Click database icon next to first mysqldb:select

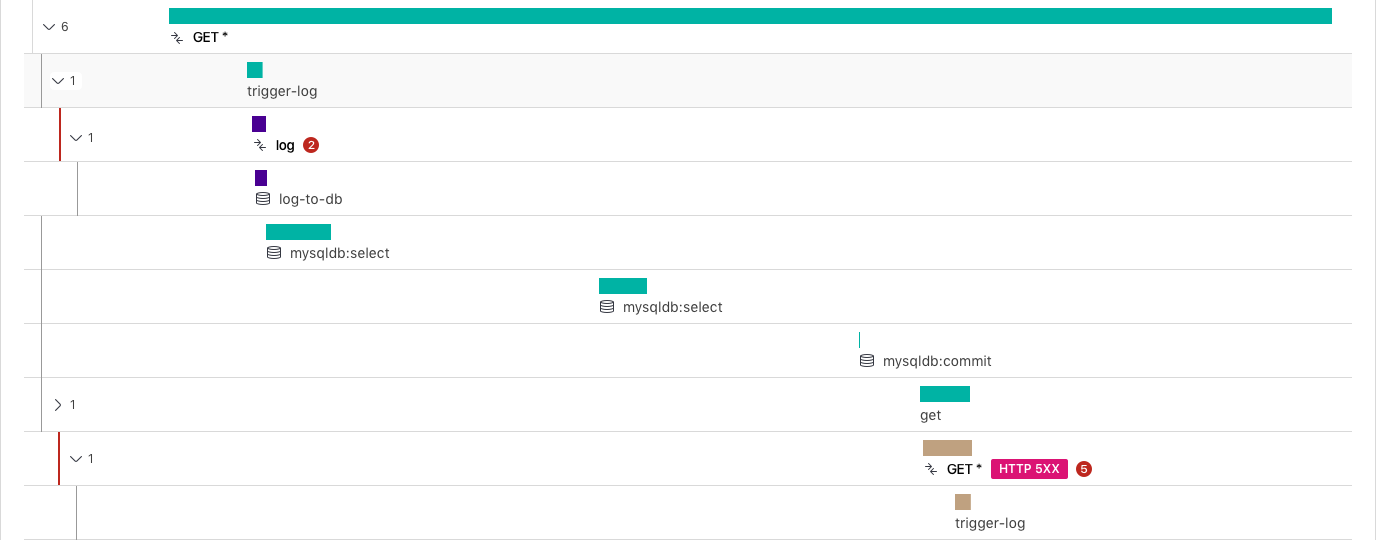(x=274, y=253)
